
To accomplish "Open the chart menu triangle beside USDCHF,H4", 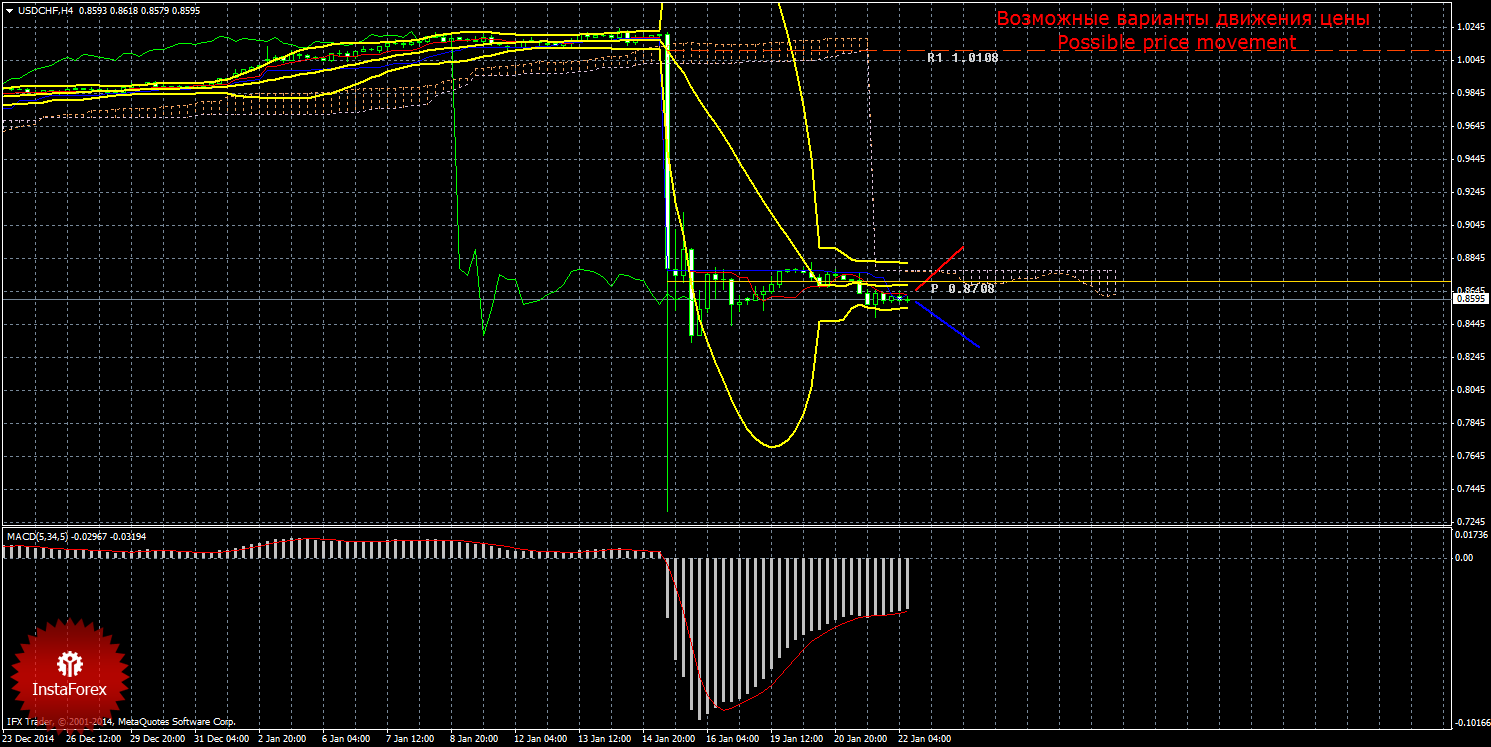I will point(8,10).
